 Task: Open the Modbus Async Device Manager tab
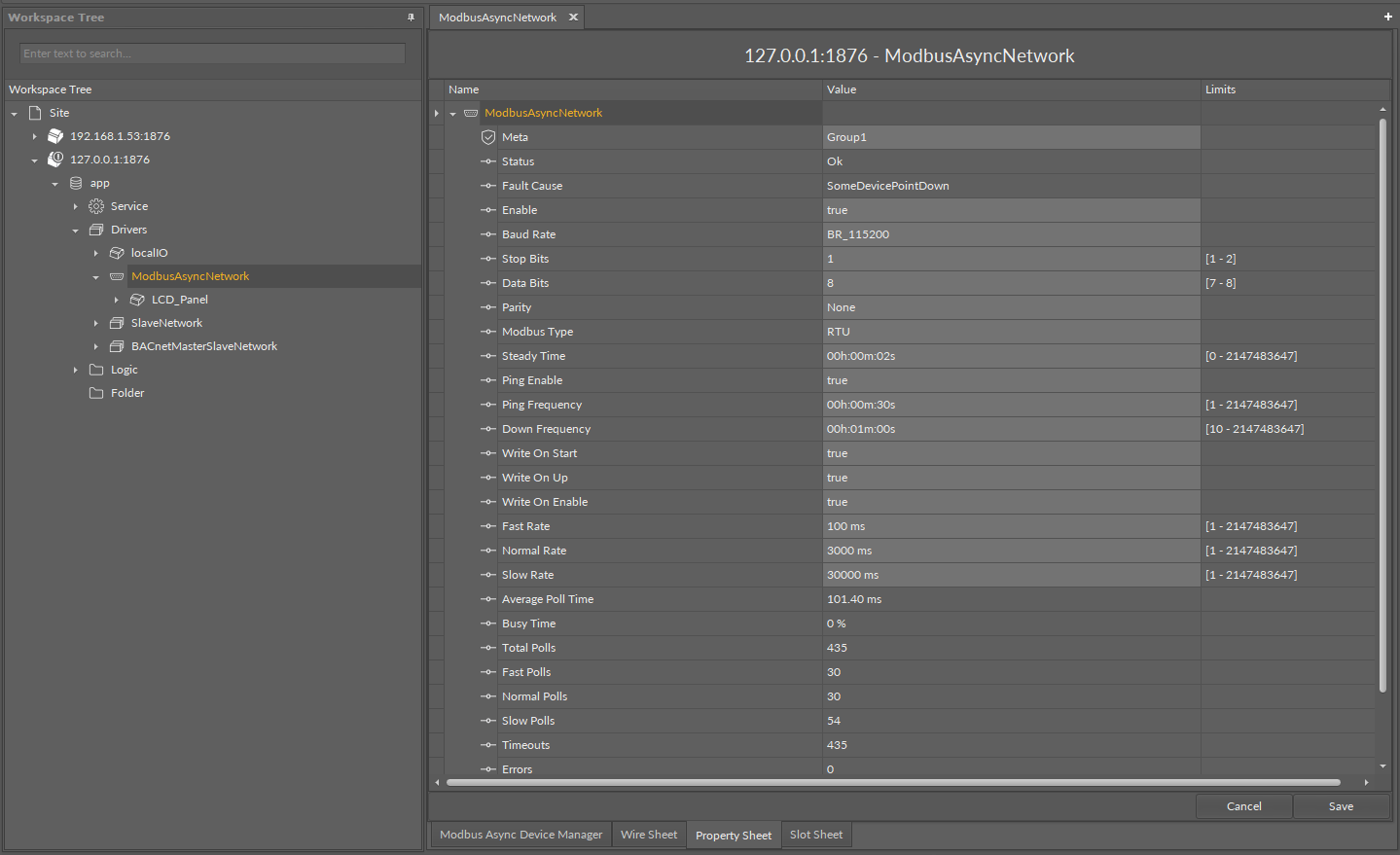pos(521,835)
